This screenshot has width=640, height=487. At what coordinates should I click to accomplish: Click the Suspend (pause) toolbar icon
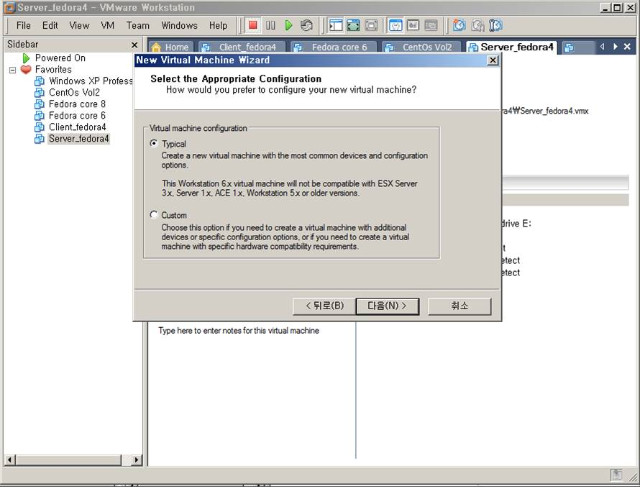(271, 25)
